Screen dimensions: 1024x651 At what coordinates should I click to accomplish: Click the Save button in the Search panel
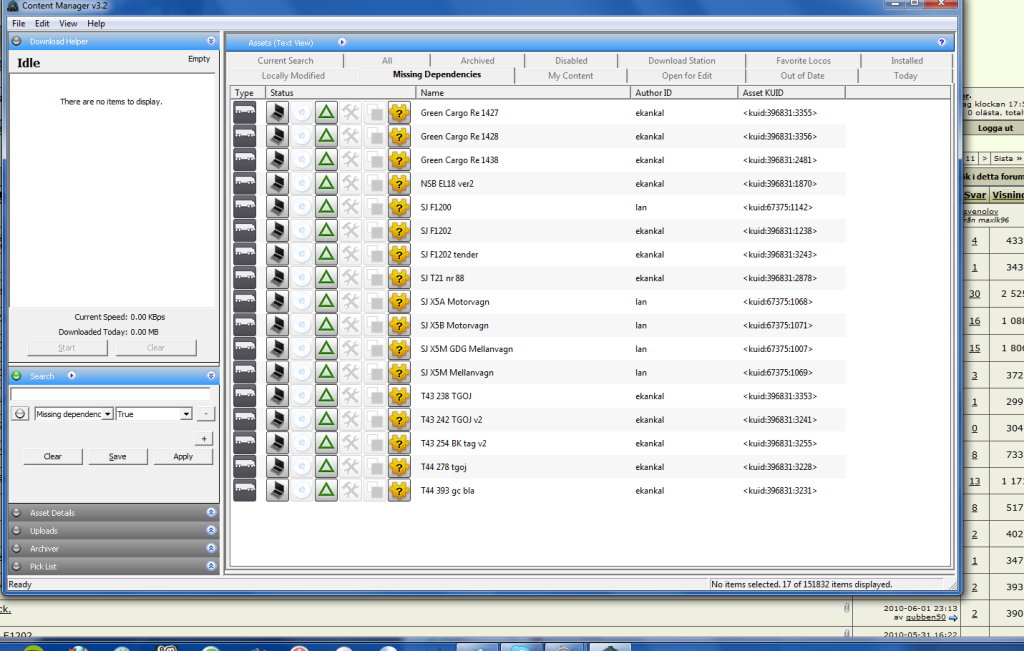click(118, 456)
